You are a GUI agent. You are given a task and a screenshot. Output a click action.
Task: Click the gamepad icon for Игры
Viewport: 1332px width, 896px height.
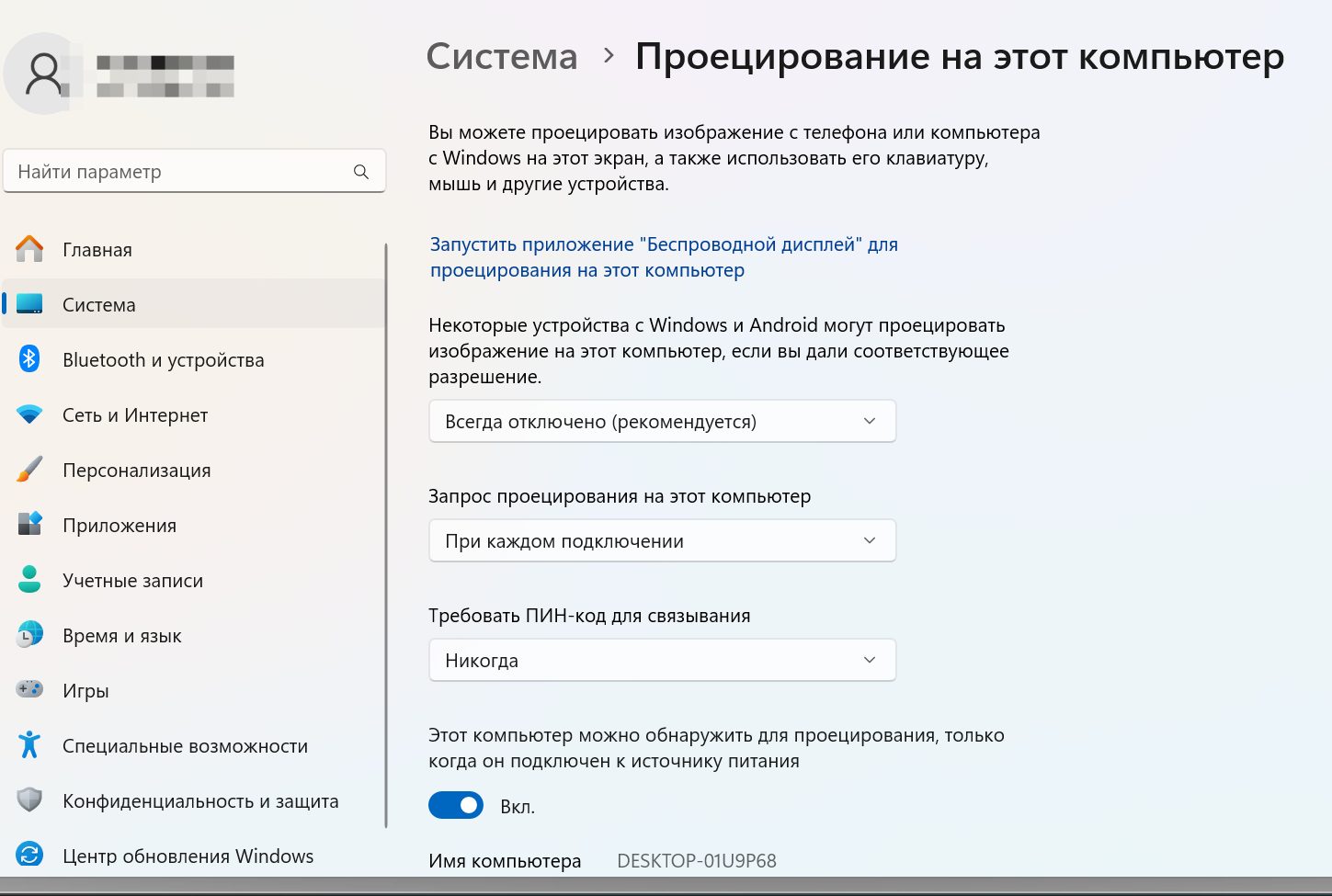[x=29, y=689]
